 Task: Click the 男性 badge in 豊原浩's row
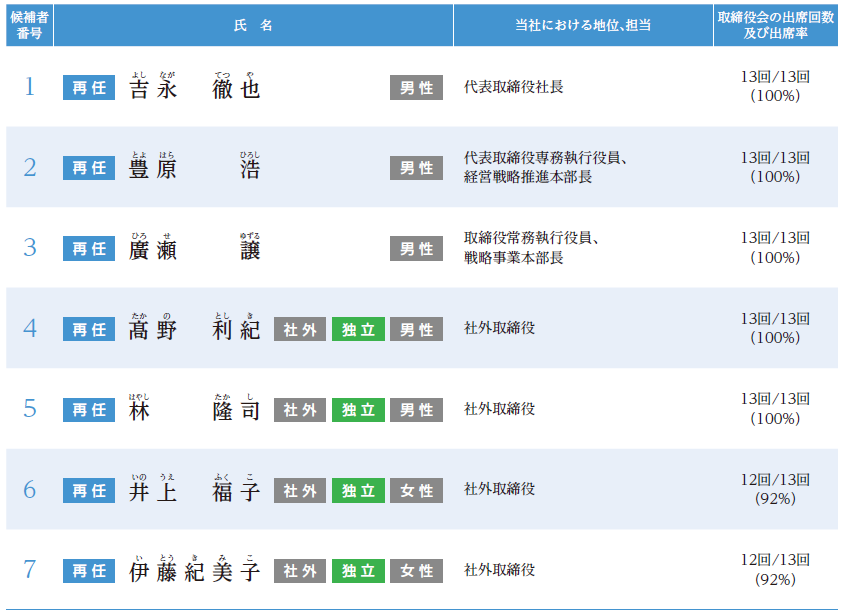[416, 168]
